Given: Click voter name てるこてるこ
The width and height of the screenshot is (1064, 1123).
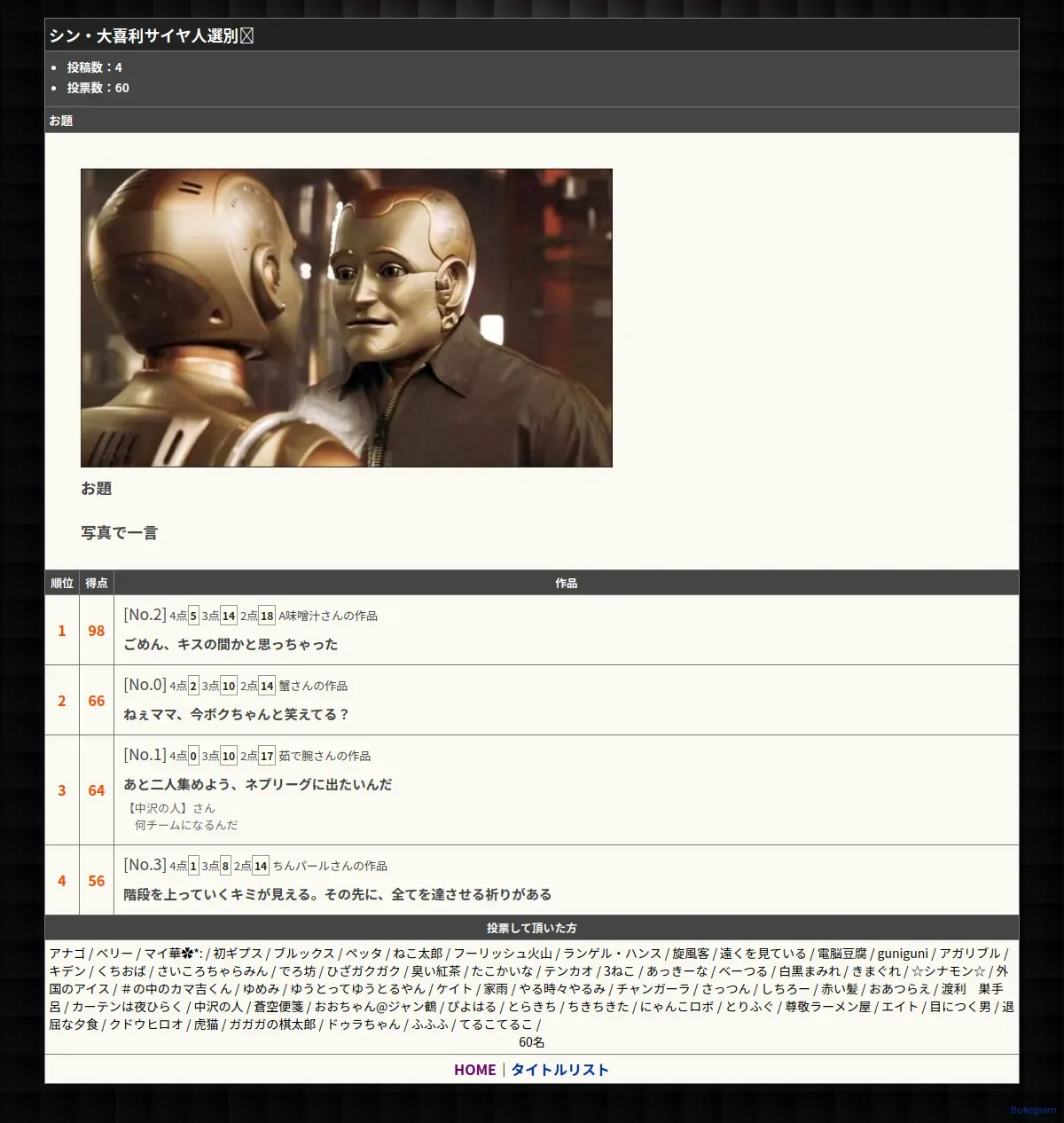Looking at the screenshot, I should (x=497, y=1025).
